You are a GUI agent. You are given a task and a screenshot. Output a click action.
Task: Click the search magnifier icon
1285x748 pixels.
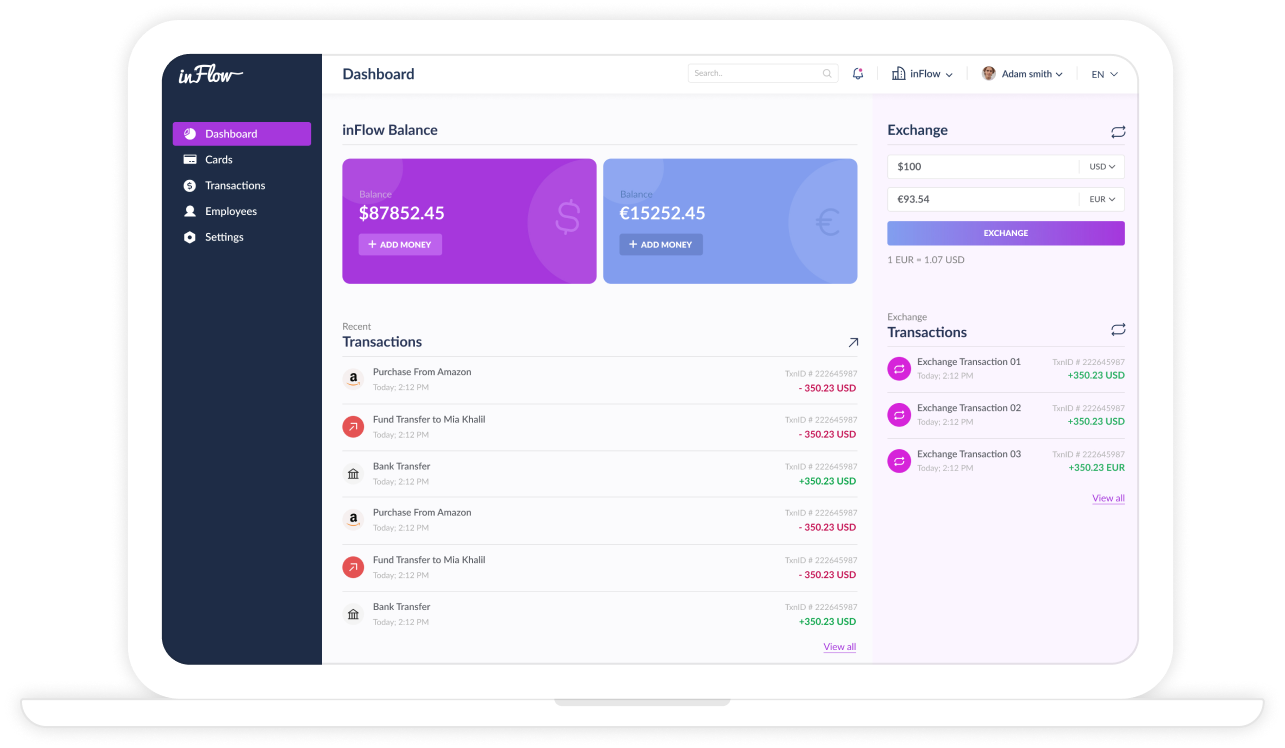pyautogui.click(x=827, y=74)
